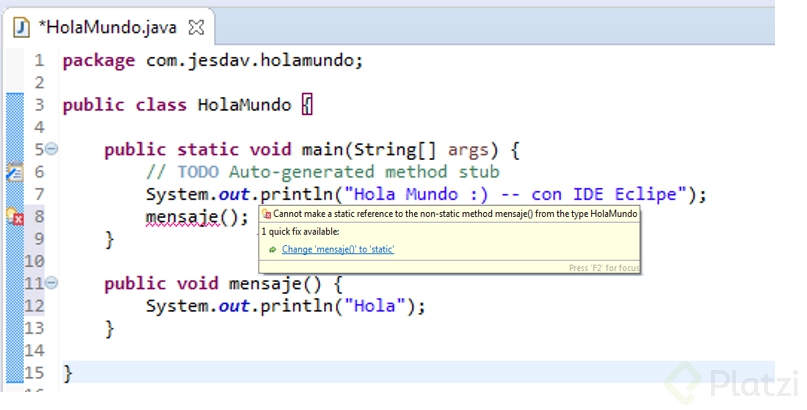Click the main method name on line 5
807x410 pixels.
pos(322,150)
